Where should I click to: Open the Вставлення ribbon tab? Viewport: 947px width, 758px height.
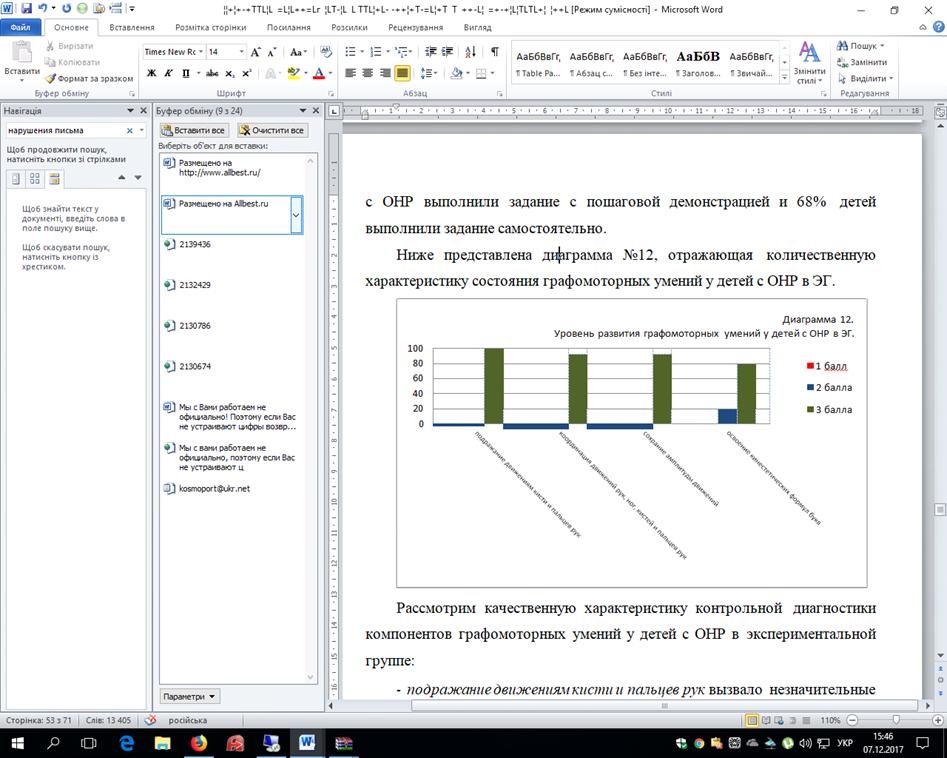130,29
